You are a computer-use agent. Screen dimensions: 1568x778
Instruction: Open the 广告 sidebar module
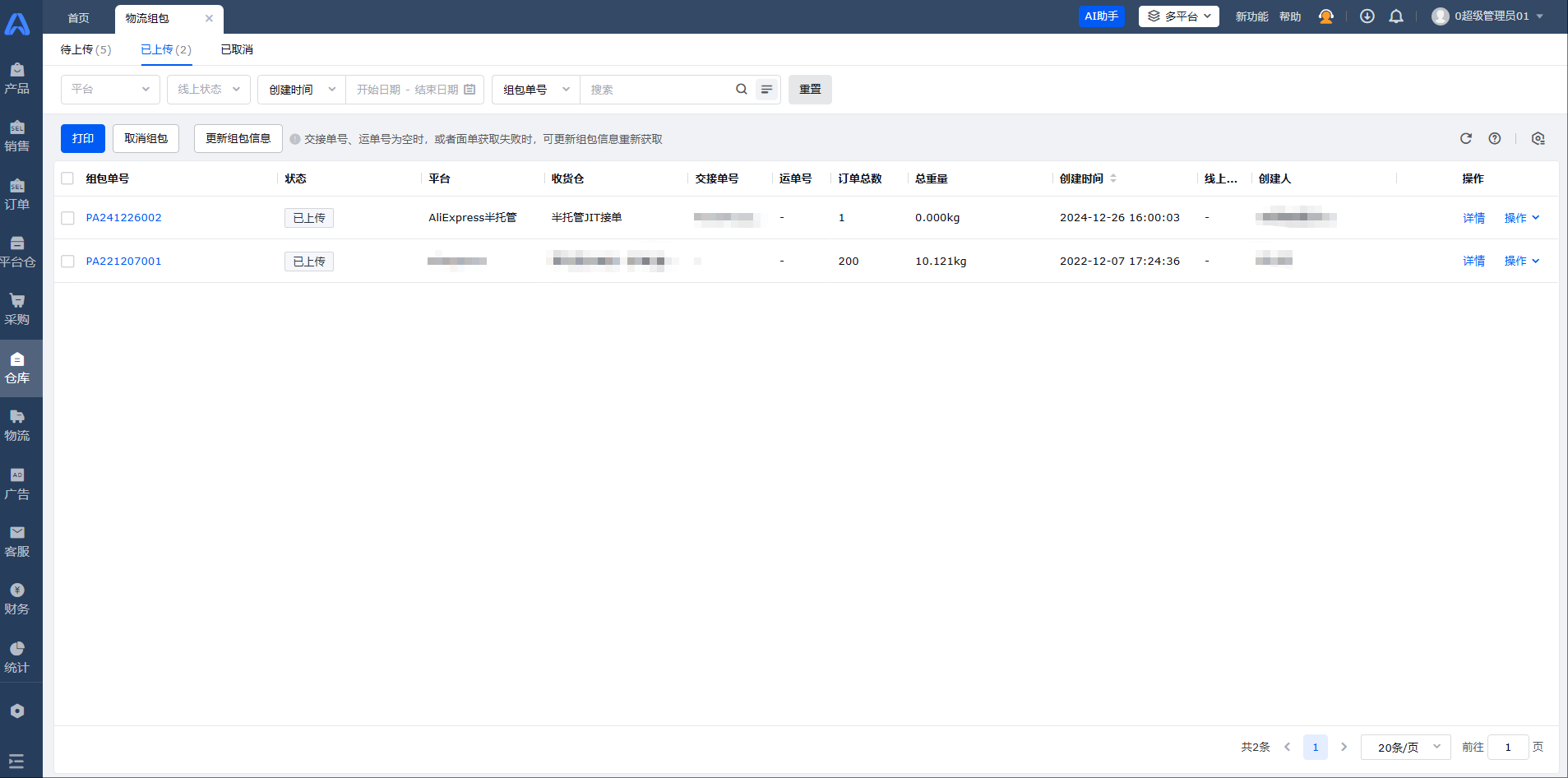click(x=17, y=484)
